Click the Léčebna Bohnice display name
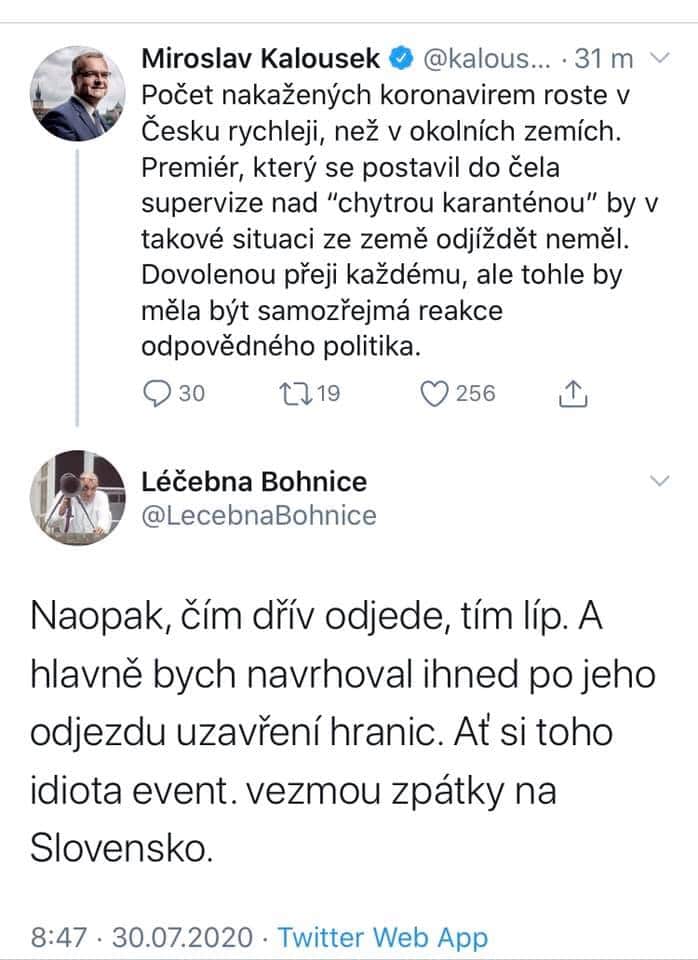Viewport: 698px width, 960px height. (x=254, y=482)
